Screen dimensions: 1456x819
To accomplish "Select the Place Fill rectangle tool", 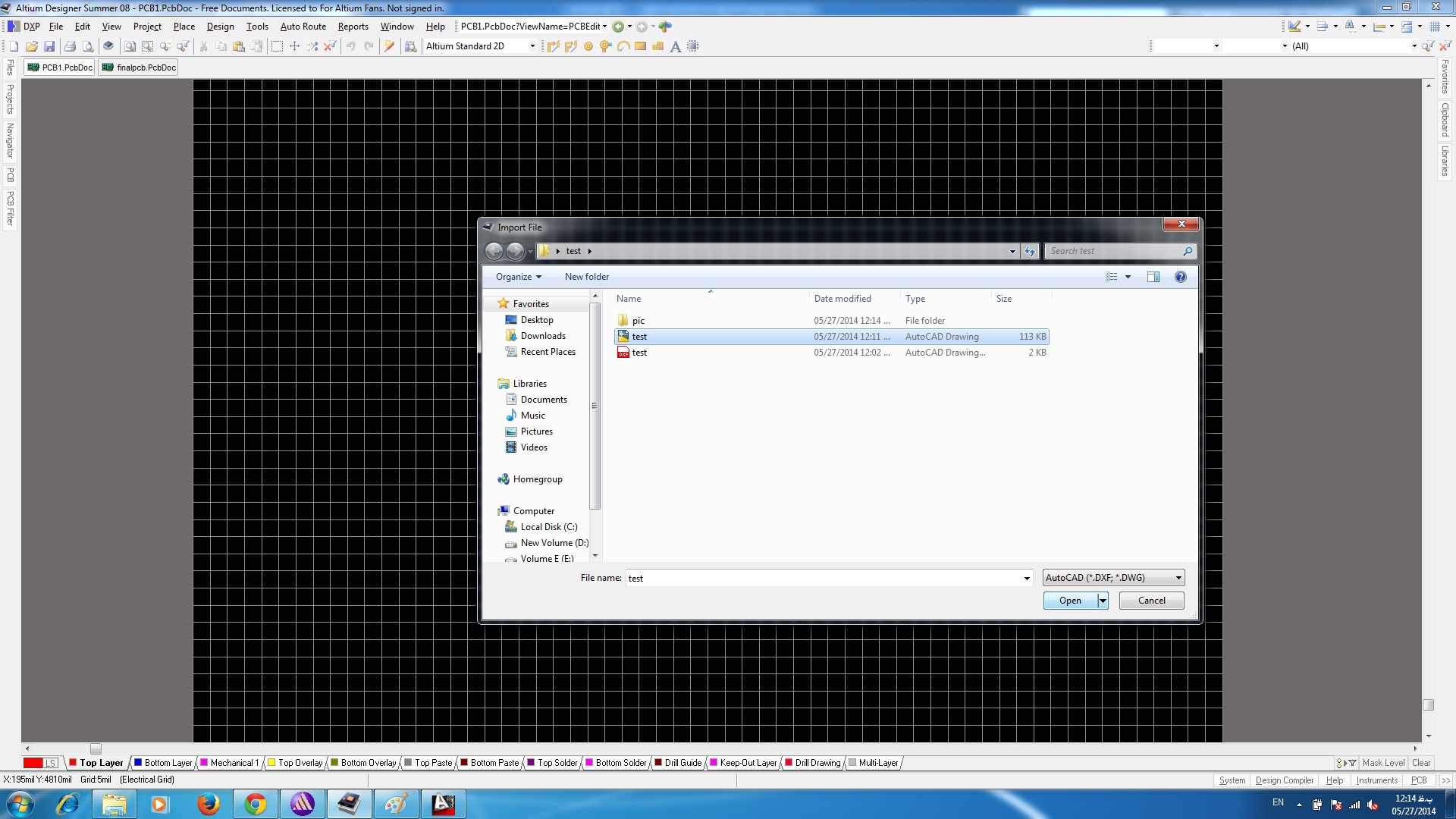I will pos(640,46).
